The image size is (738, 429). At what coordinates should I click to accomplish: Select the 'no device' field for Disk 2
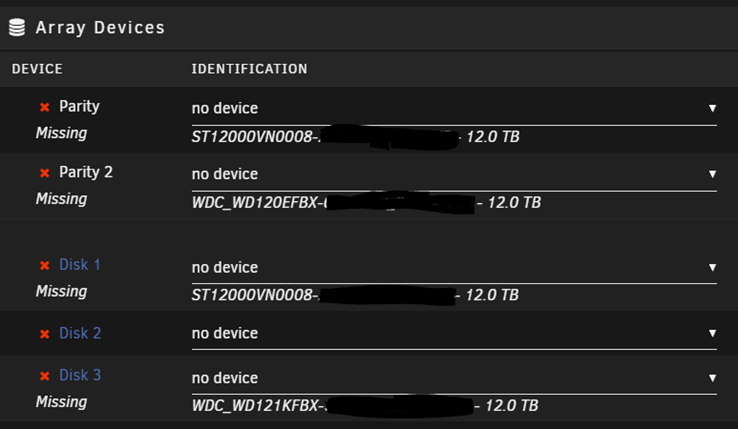pyautogui.click(x=454, y=334)
